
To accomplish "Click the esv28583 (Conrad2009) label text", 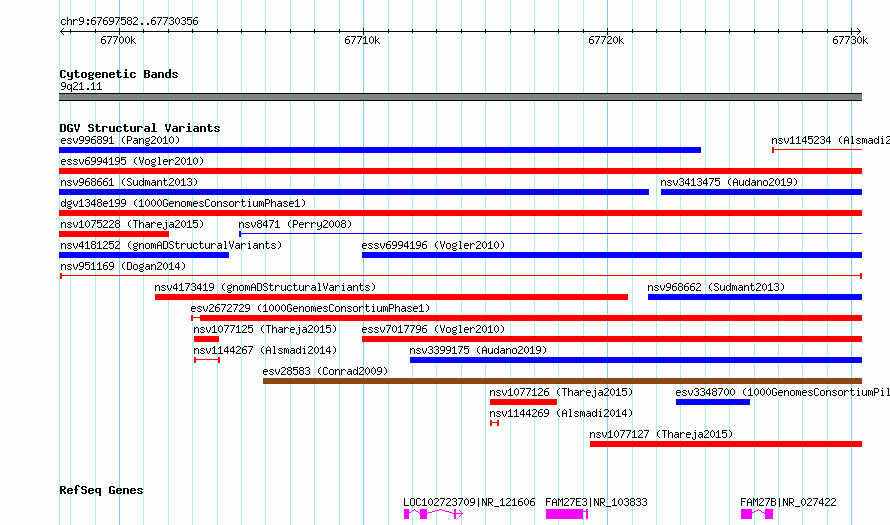I will (325, 371).
